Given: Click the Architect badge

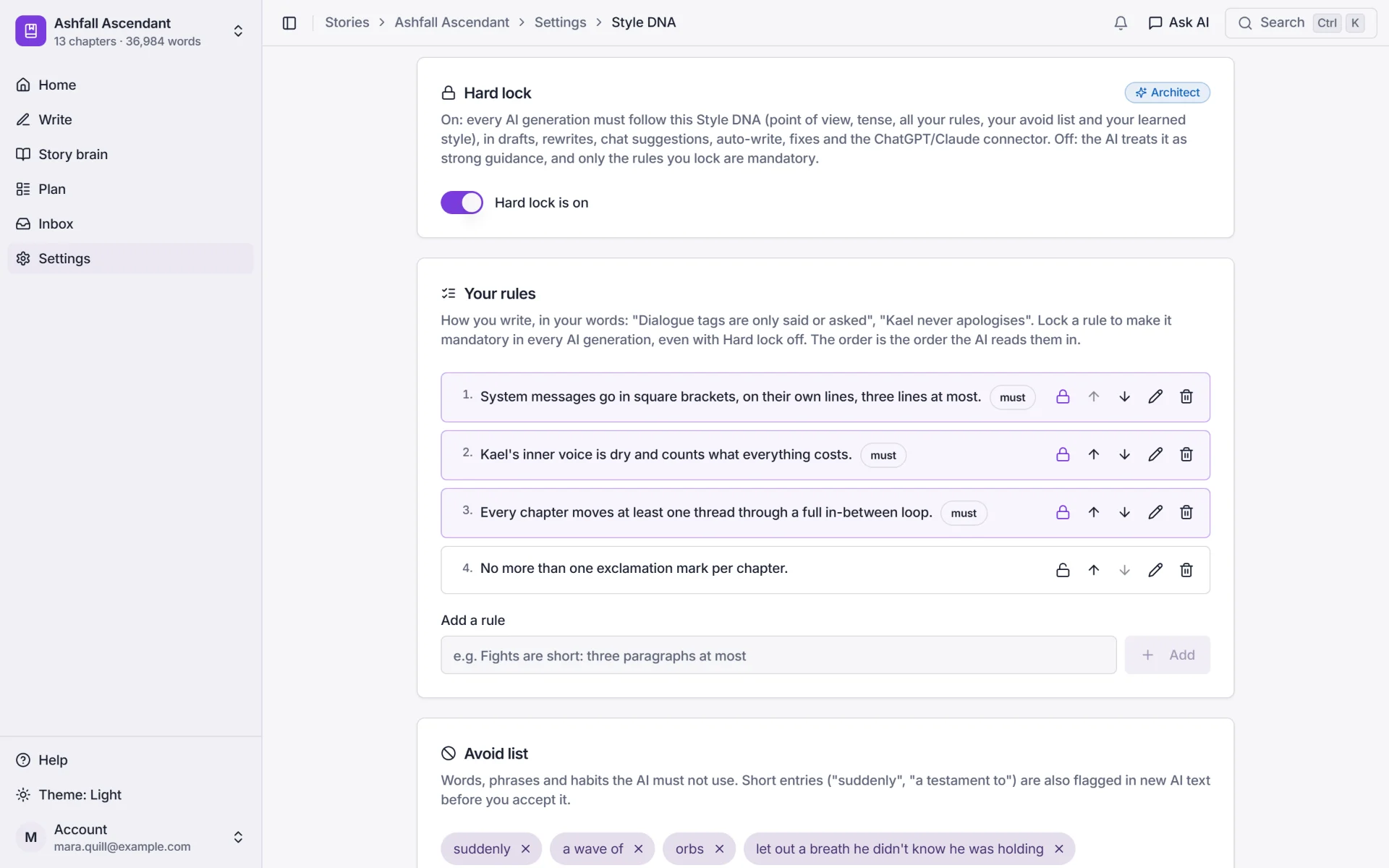Looking at the screenshot, I should click(x=1167, y=93).
